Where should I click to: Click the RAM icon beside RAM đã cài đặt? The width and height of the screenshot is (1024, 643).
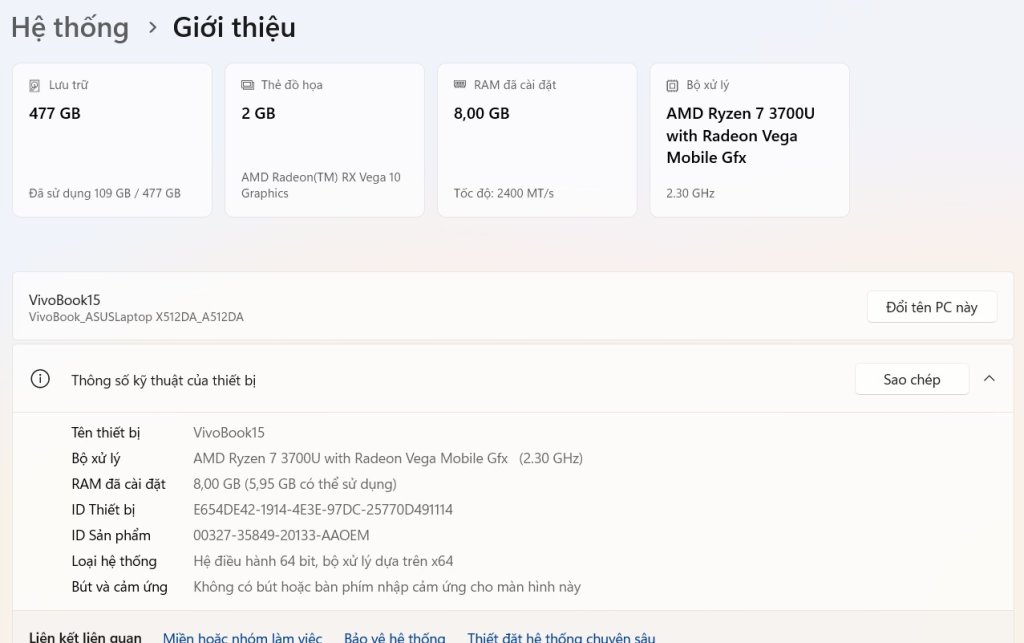pos(460,84)
